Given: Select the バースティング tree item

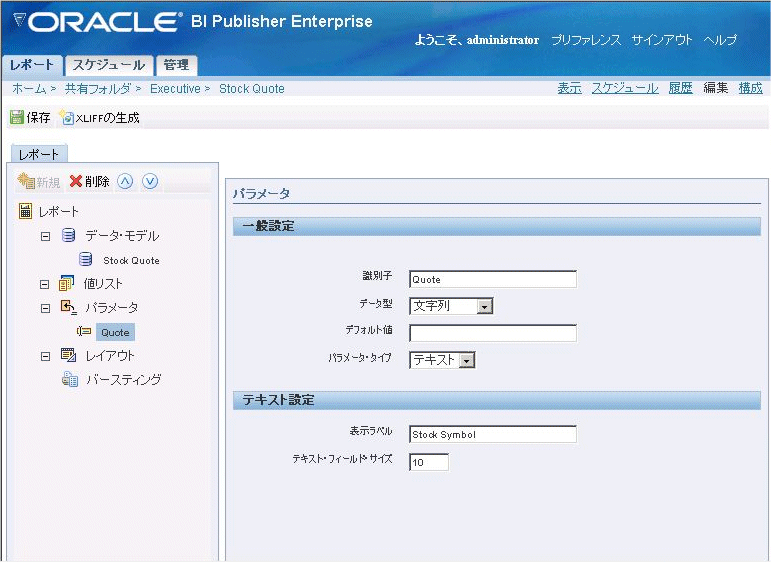Looking at the screenshot, I should [x=124, y=380].
